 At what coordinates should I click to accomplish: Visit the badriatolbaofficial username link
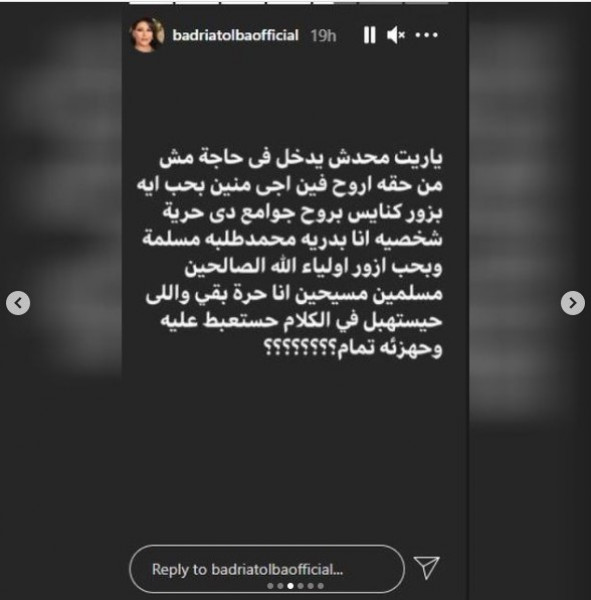235,36
